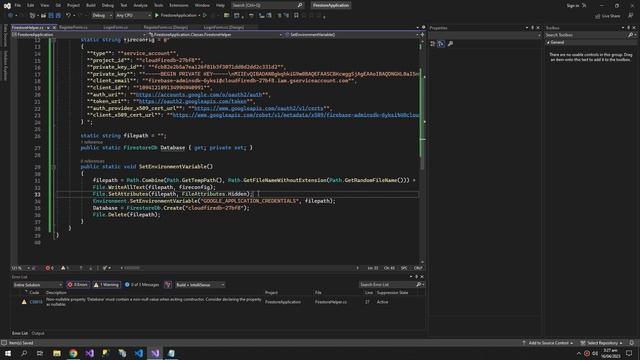This screenshot has height=360, width=640.
Task: Click error count indicator in editor footer
Action: coord(49,268)
